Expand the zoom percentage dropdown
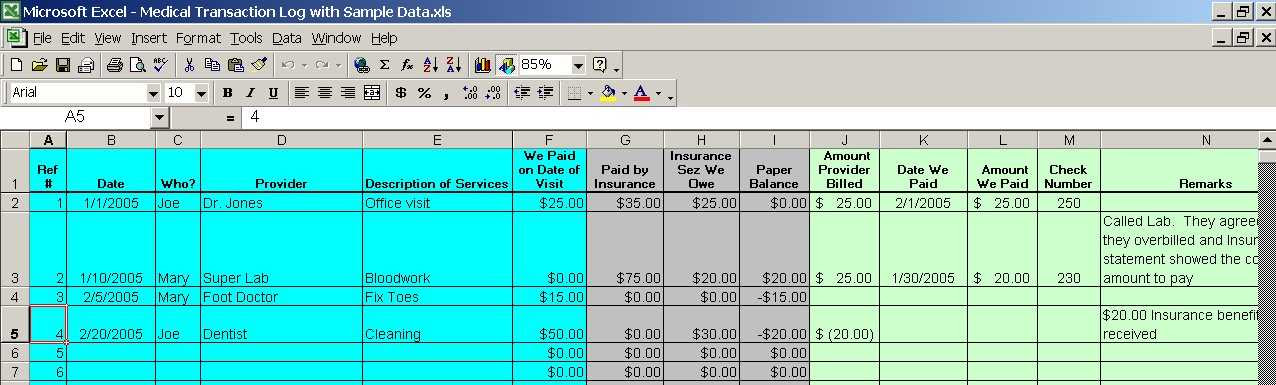Viewport: 1276px width, 385px height. tap(578, 65)
